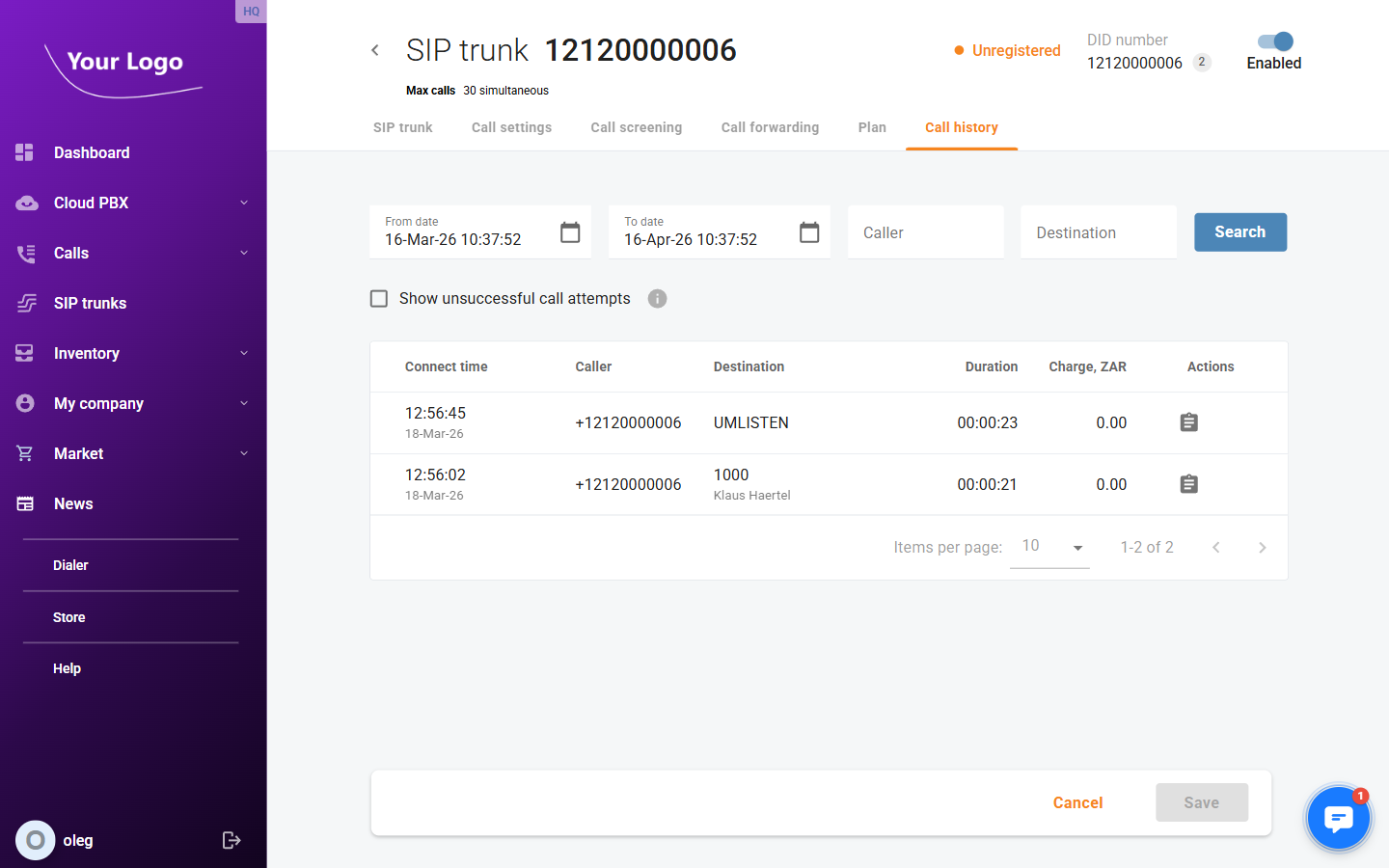Open the Items per page dropdown
Viewport: 1389px width, 868px height.
pos(1049,547)
